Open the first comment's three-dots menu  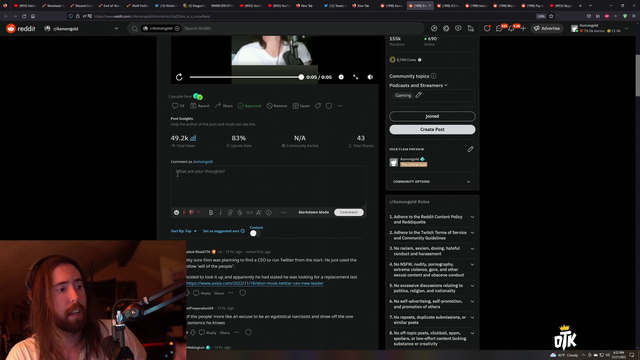tap(231, 293)
